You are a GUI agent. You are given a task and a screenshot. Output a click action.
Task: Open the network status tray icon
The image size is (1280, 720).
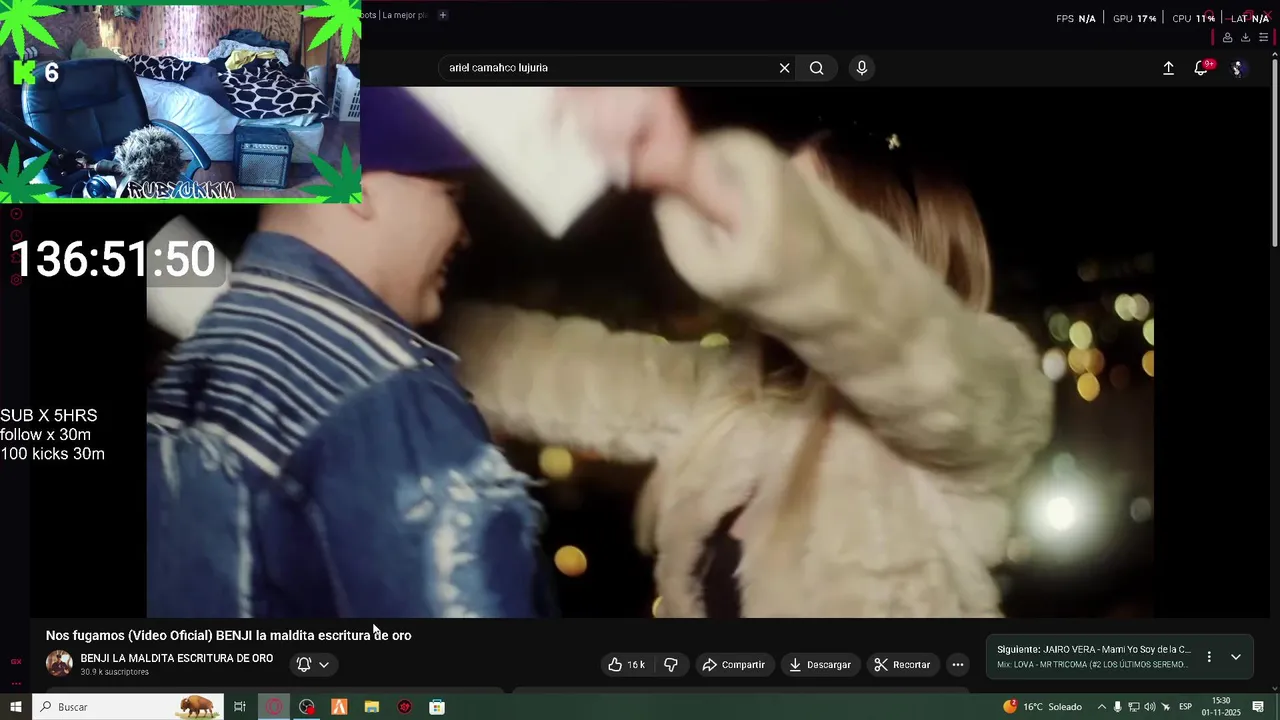[x=1134, y=707]
